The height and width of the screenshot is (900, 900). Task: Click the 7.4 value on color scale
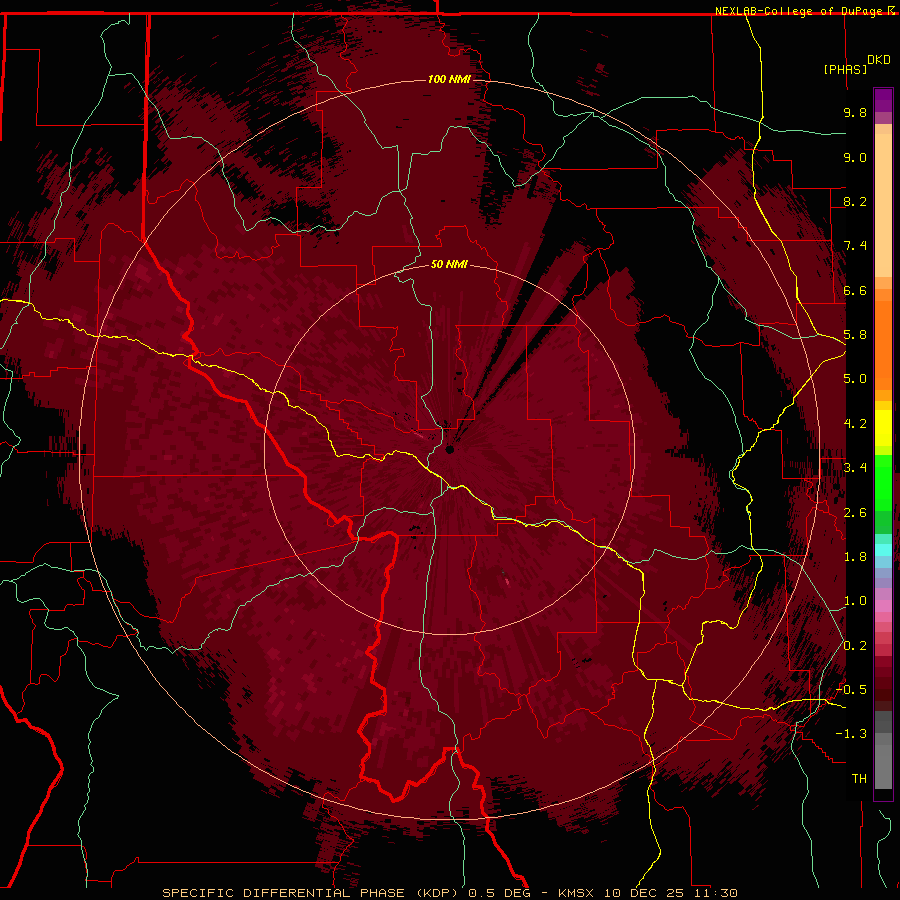[x=855, y=246]
